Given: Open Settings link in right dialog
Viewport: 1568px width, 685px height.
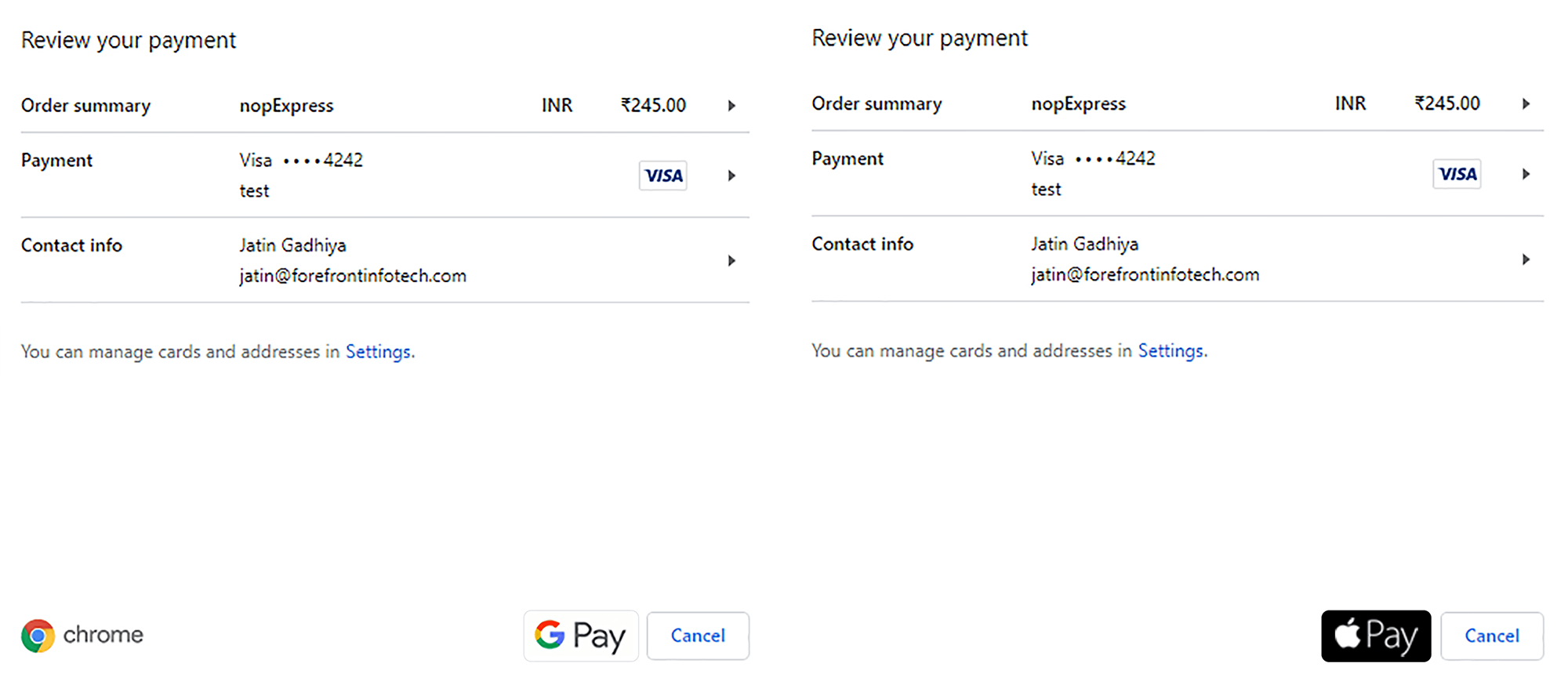Looking at the screenshot, I should 1171,351.
